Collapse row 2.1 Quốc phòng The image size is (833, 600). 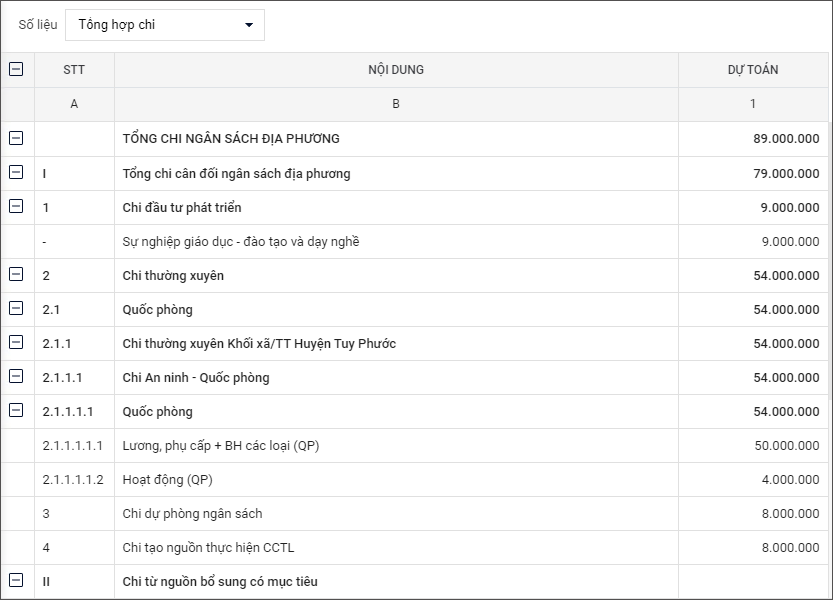(x=16, y=309)
